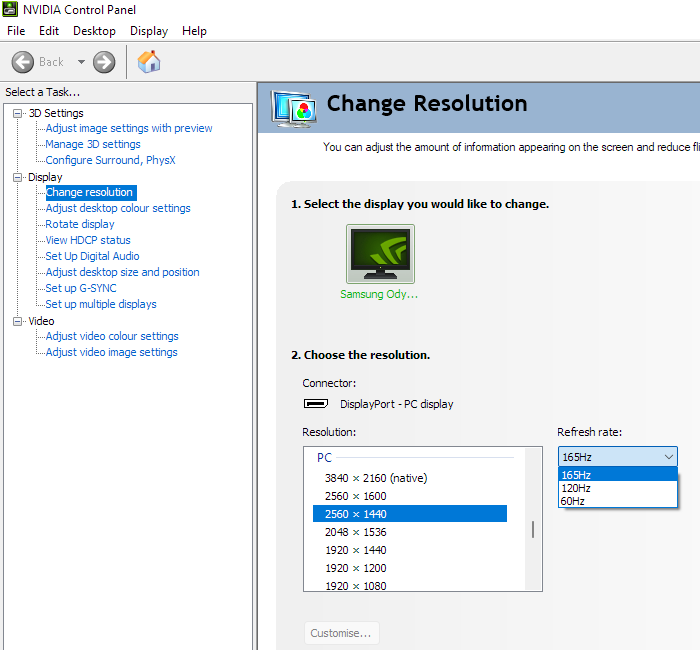The height and width of the screenshot is (650, 700).
Task: Click the 3D Settings category label
Action: click(56, 113)
